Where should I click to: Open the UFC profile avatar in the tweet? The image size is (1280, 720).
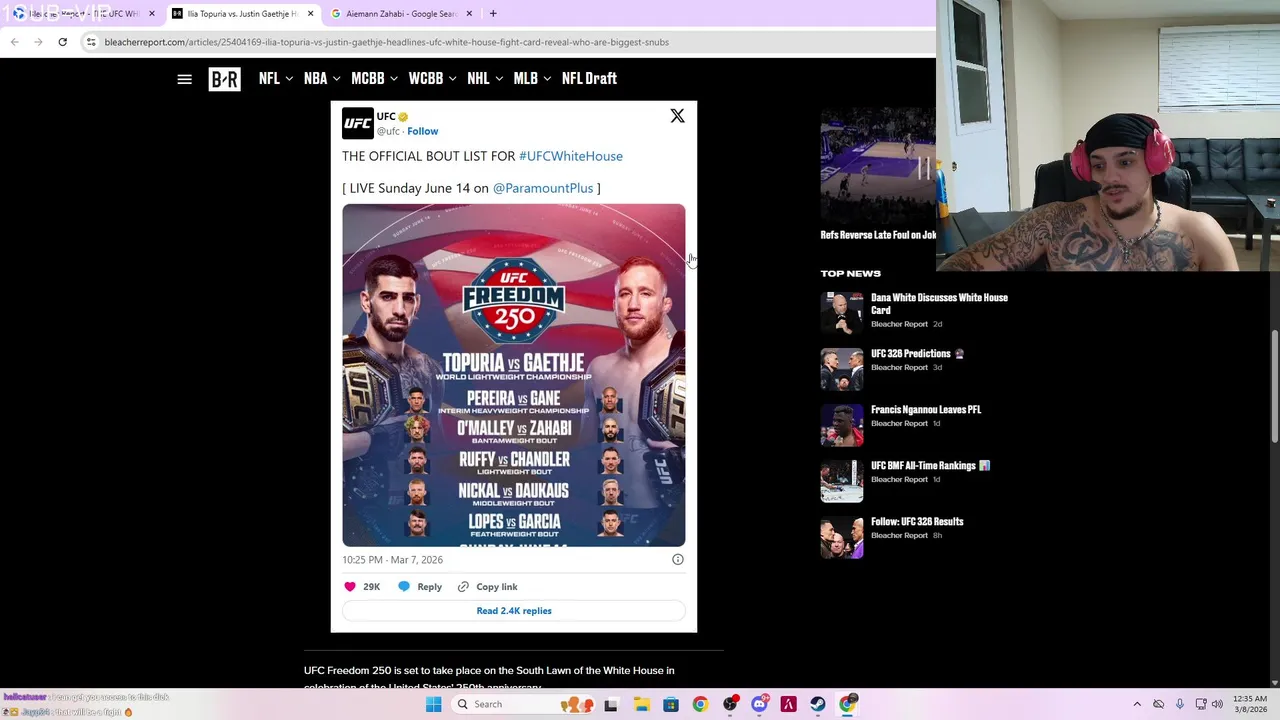tap(357, 123)
